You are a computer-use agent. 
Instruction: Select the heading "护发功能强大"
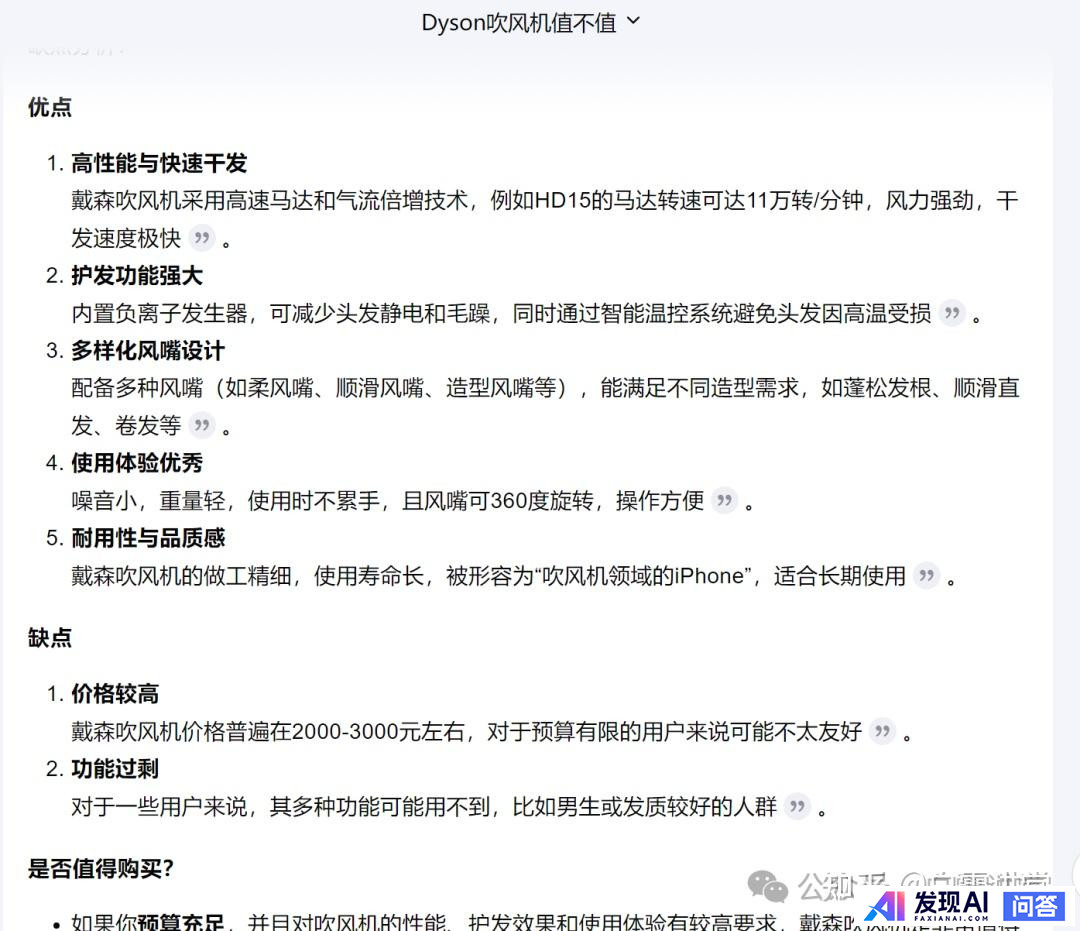(x=137, y=275)
